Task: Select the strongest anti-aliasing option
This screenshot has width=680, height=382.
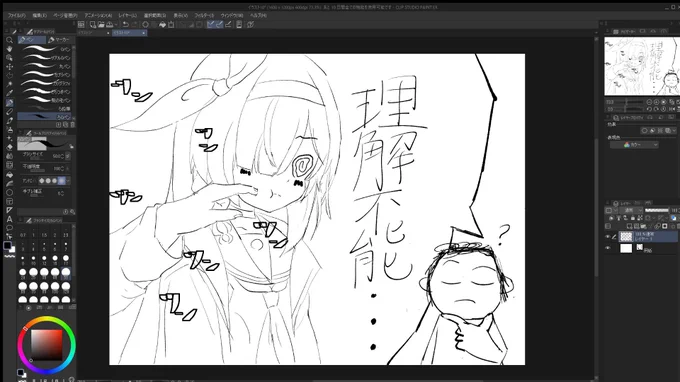Action: click(61, 180)
